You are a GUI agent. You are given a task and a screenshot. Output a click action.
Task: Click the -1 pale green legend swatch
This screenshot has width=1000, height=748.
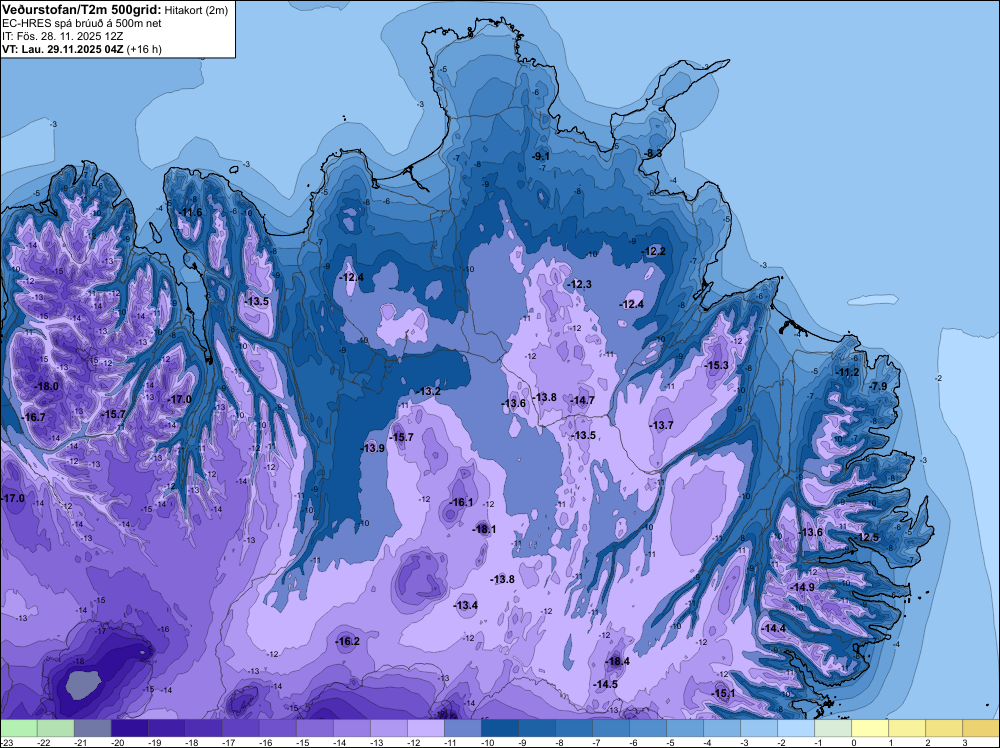[832, 728]
